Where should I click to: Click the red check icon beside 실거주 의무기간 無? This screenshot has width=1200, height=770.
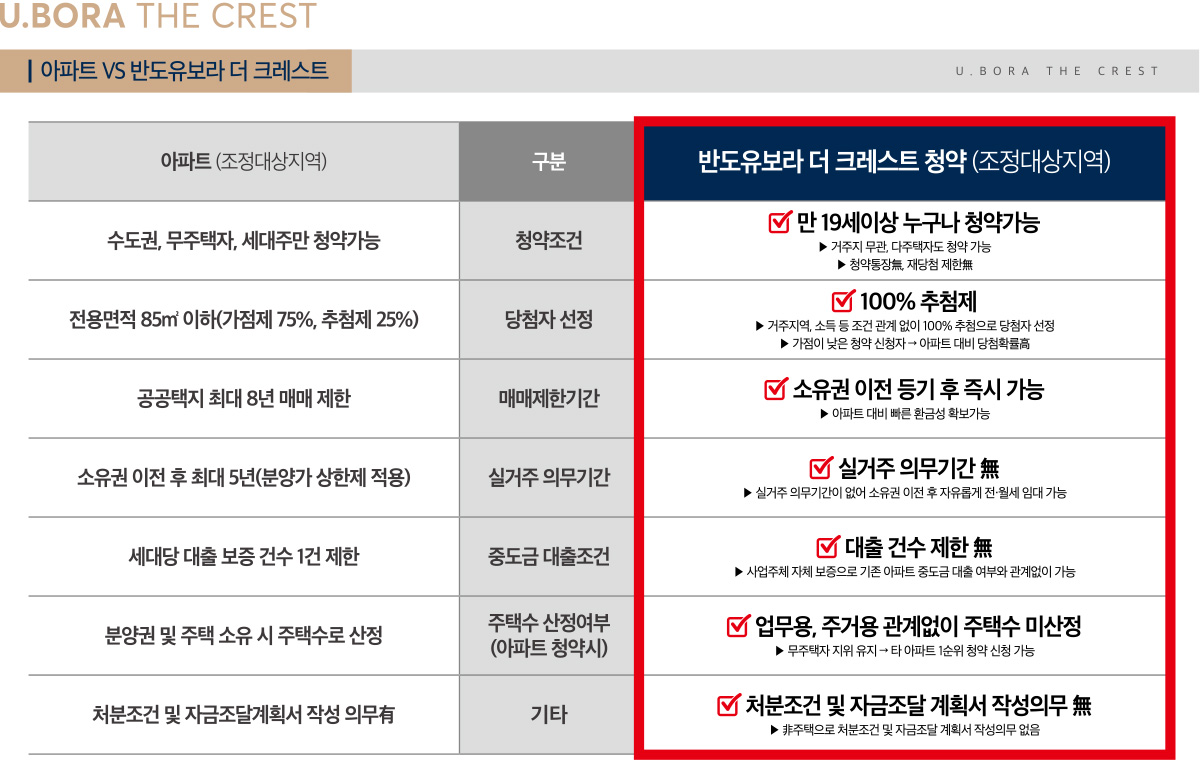pos(820,467)
